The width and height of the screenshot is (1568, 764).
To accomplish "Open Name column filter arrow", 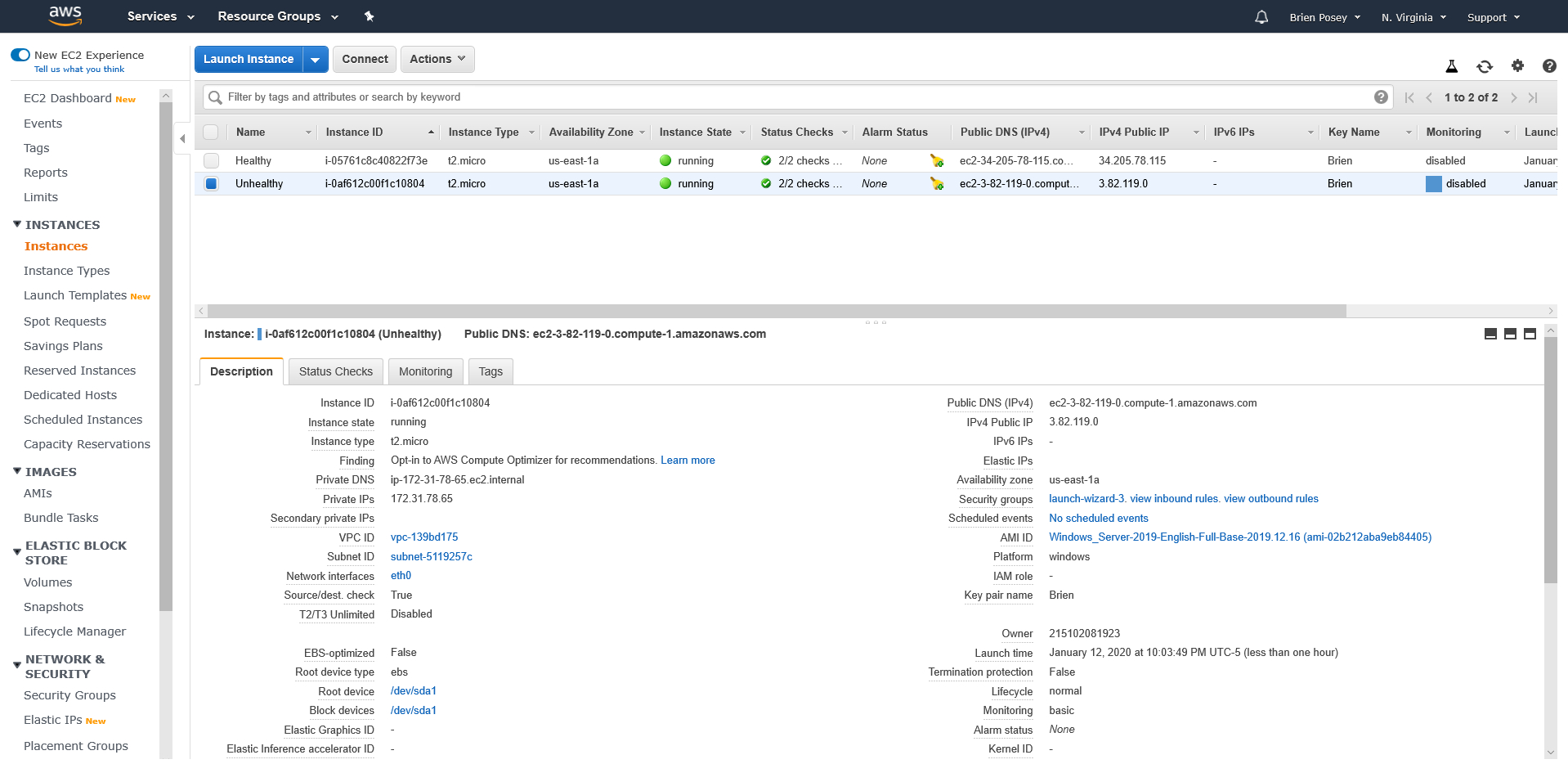I will (x=308, y=133).
